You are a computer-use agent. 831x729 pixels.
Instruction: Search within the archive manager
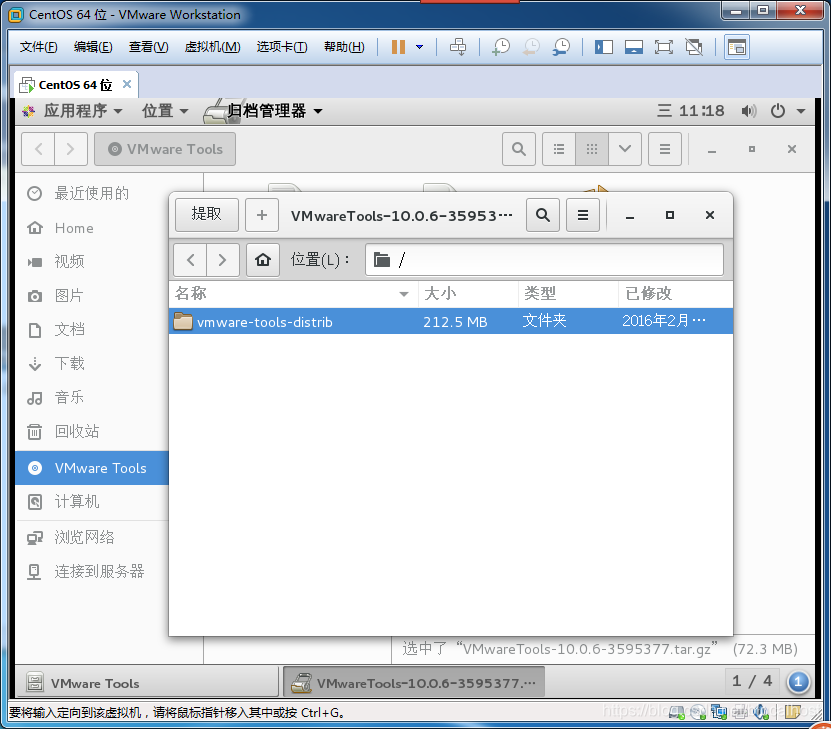543,215
